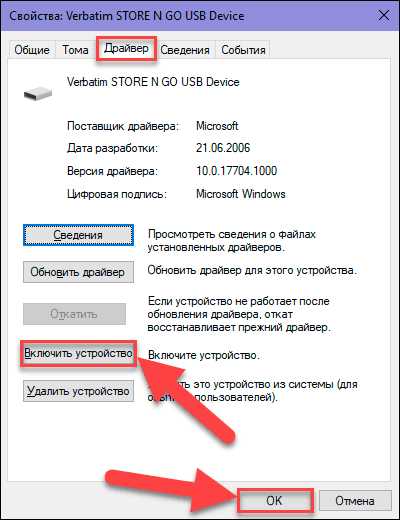Click the USB drive device icon
Image resolution: width=400 pixels, height=520 pixels.
click(x=38, y=94)
